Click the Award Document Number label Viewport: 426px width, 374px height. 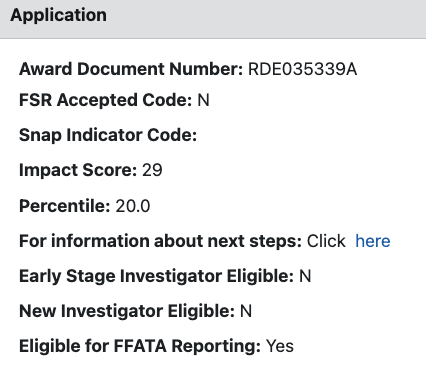click(131, 69)
